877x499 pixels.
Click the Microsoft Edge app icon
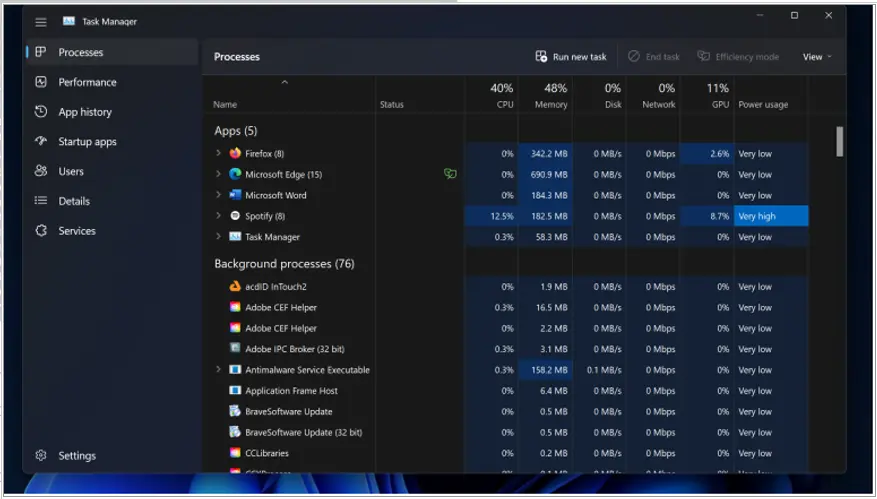tap(235, 174)
